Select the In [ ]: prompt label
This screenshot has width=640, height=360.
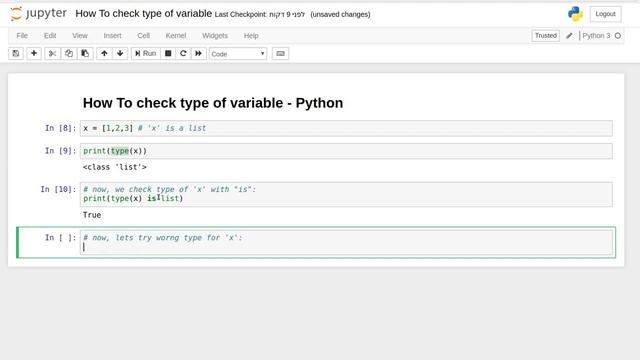click(60, 238)
